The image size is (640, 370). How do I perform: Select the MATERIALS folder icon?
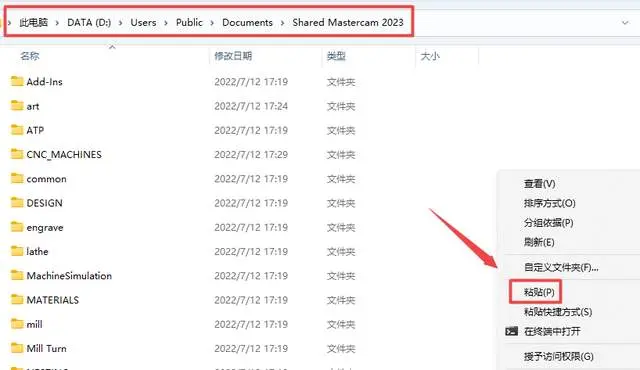pyautogui.click(x=17, y=299)
